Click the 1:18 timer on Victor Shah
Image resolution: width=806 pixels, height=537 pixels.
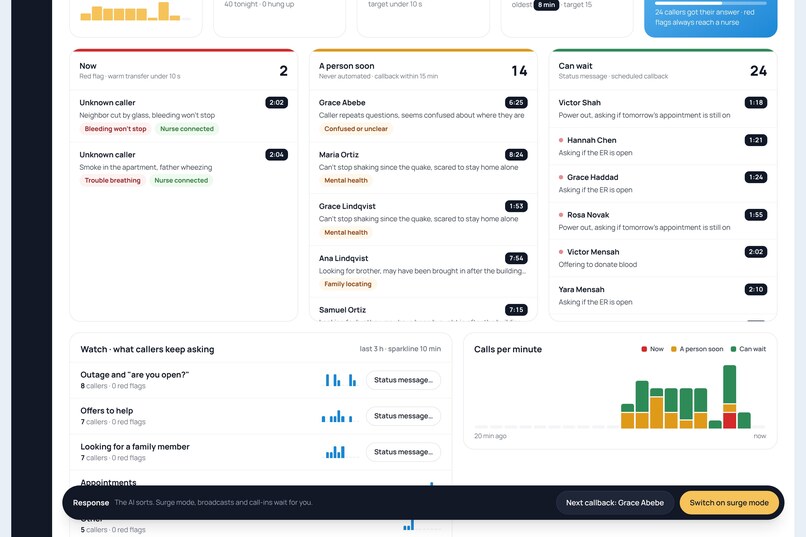(756, 102)
